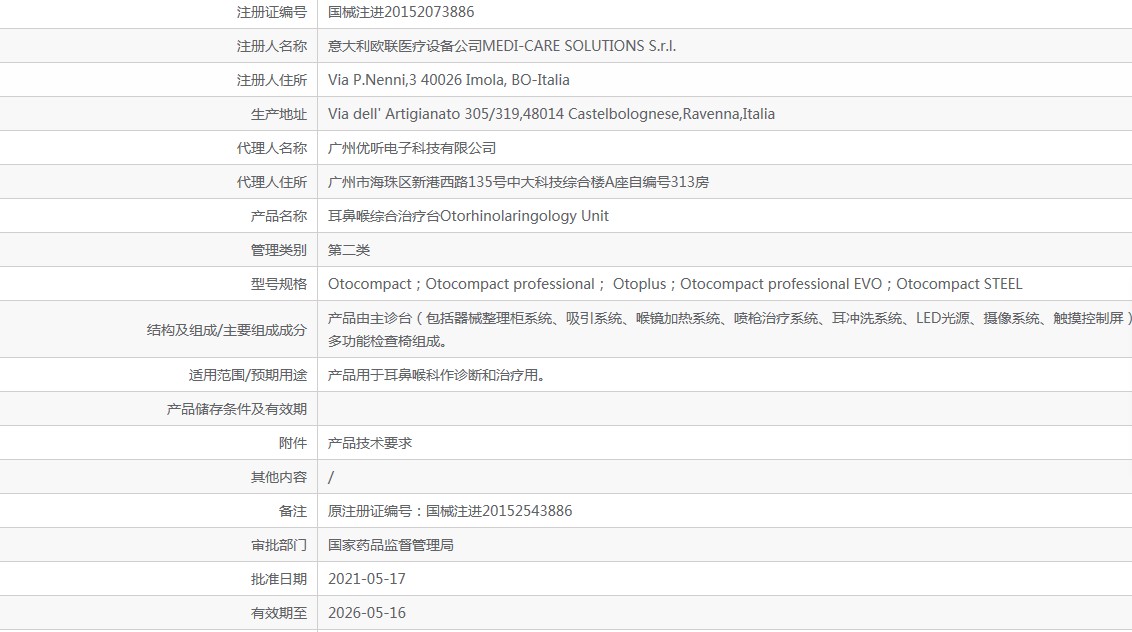The height and width of the screenshot is (632, 1132).
Task: Click the 注册人住所 label
Action: pyautogui.click(x=271, y=80)
